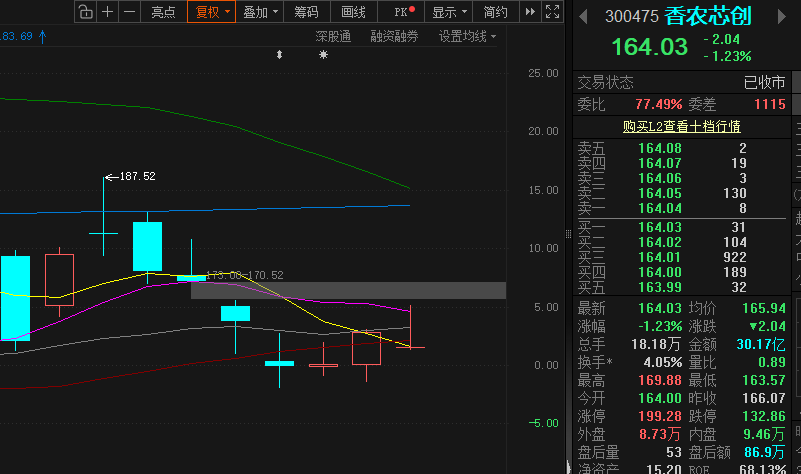Open 设置均线 moving average settings
The width and height of the screenshot is (801, 474).
pyautogui.click(x=467, y=36)
